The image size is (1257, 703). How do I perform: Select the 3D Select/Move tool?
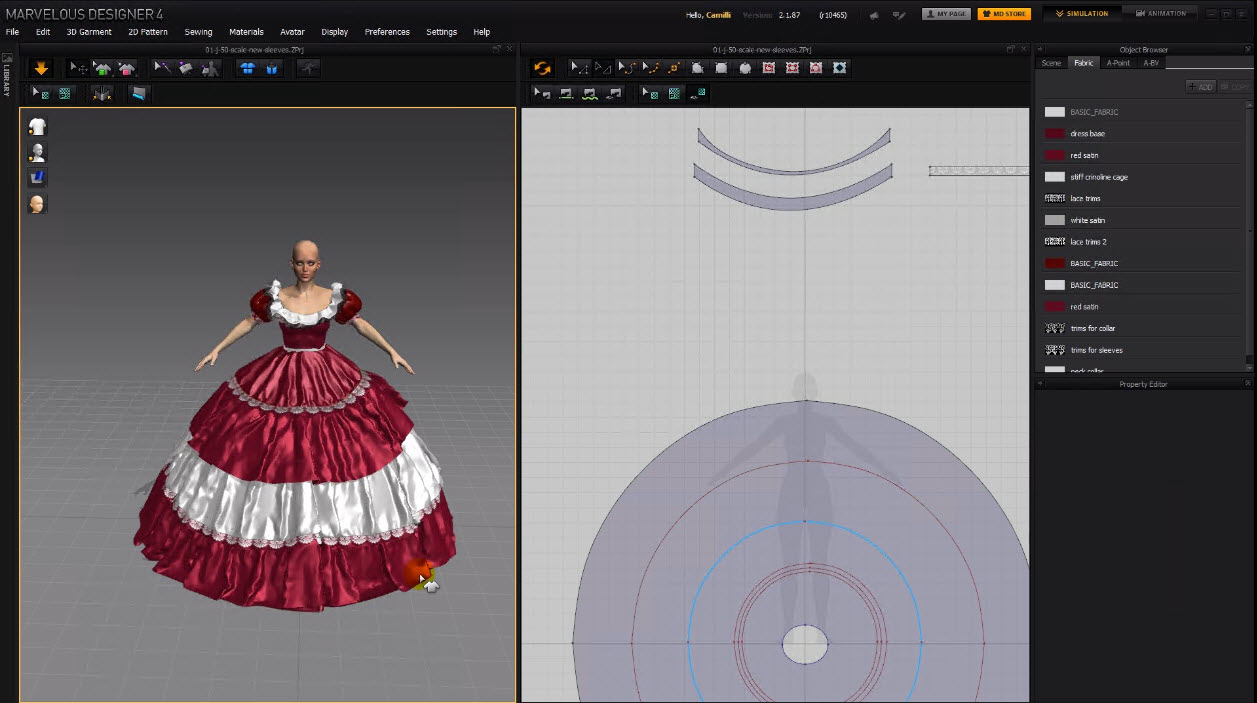click(x=78, y=68)
